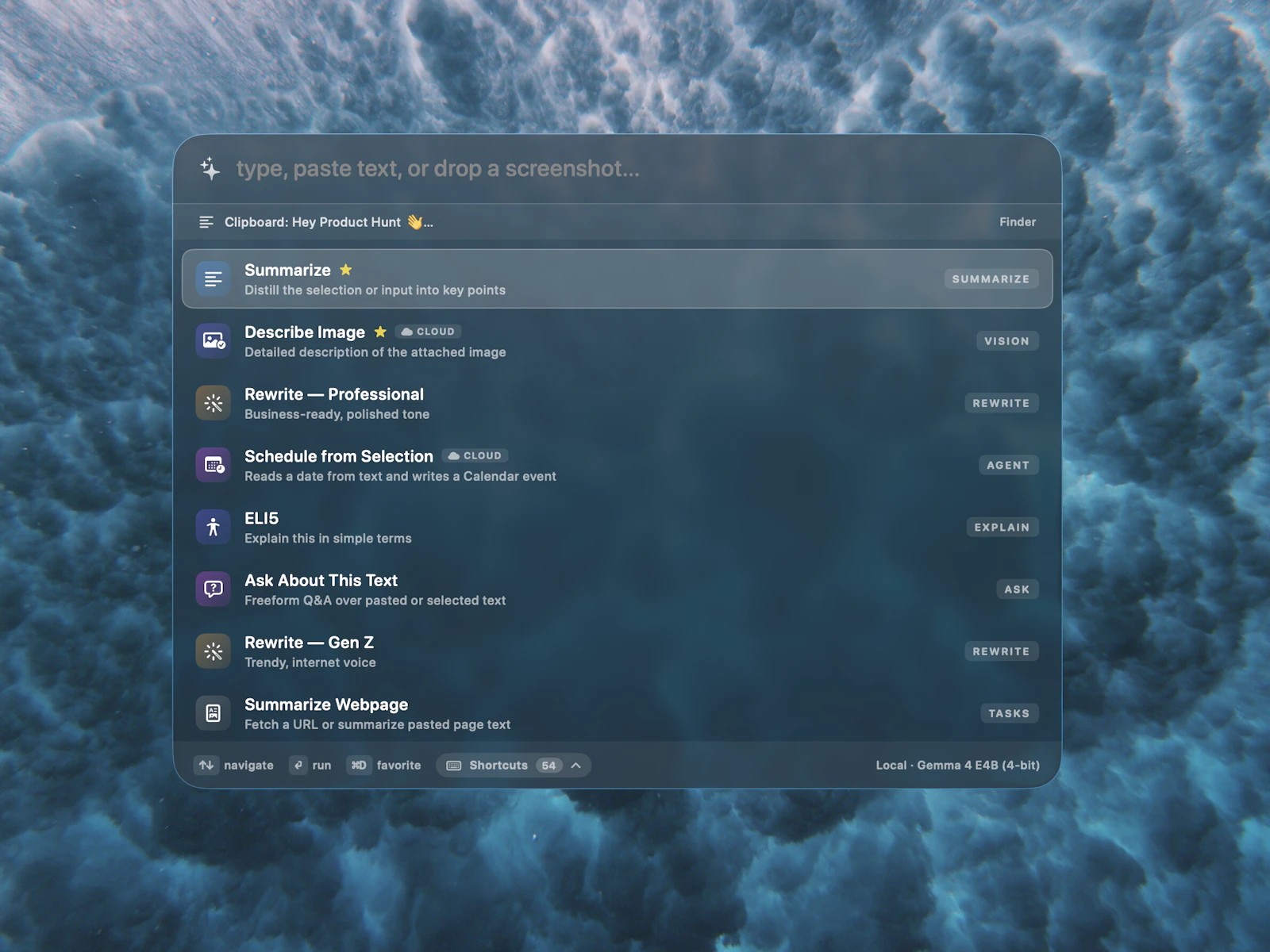Click the AGENT category tag
This screenshot has width=1270, height=952.
tap(1008, 466)
